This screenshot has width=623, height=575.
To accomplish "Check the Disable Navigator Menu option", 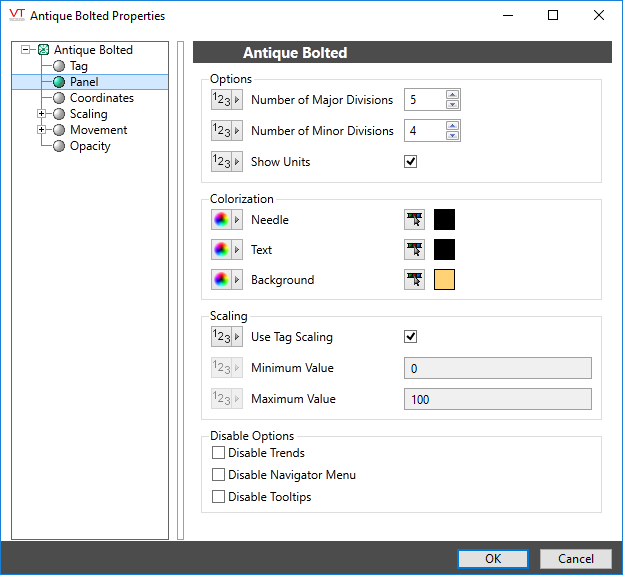I will [x=219, y=475].
